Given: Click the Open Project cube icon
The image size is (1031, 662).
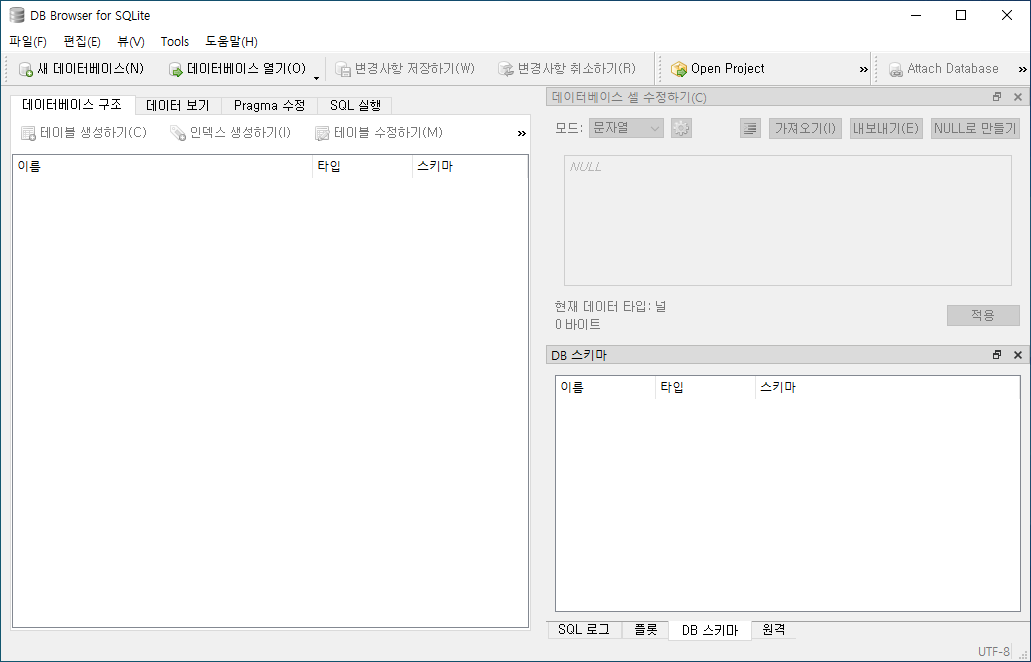Looking at the screenshot, I should tap(679, 69).
